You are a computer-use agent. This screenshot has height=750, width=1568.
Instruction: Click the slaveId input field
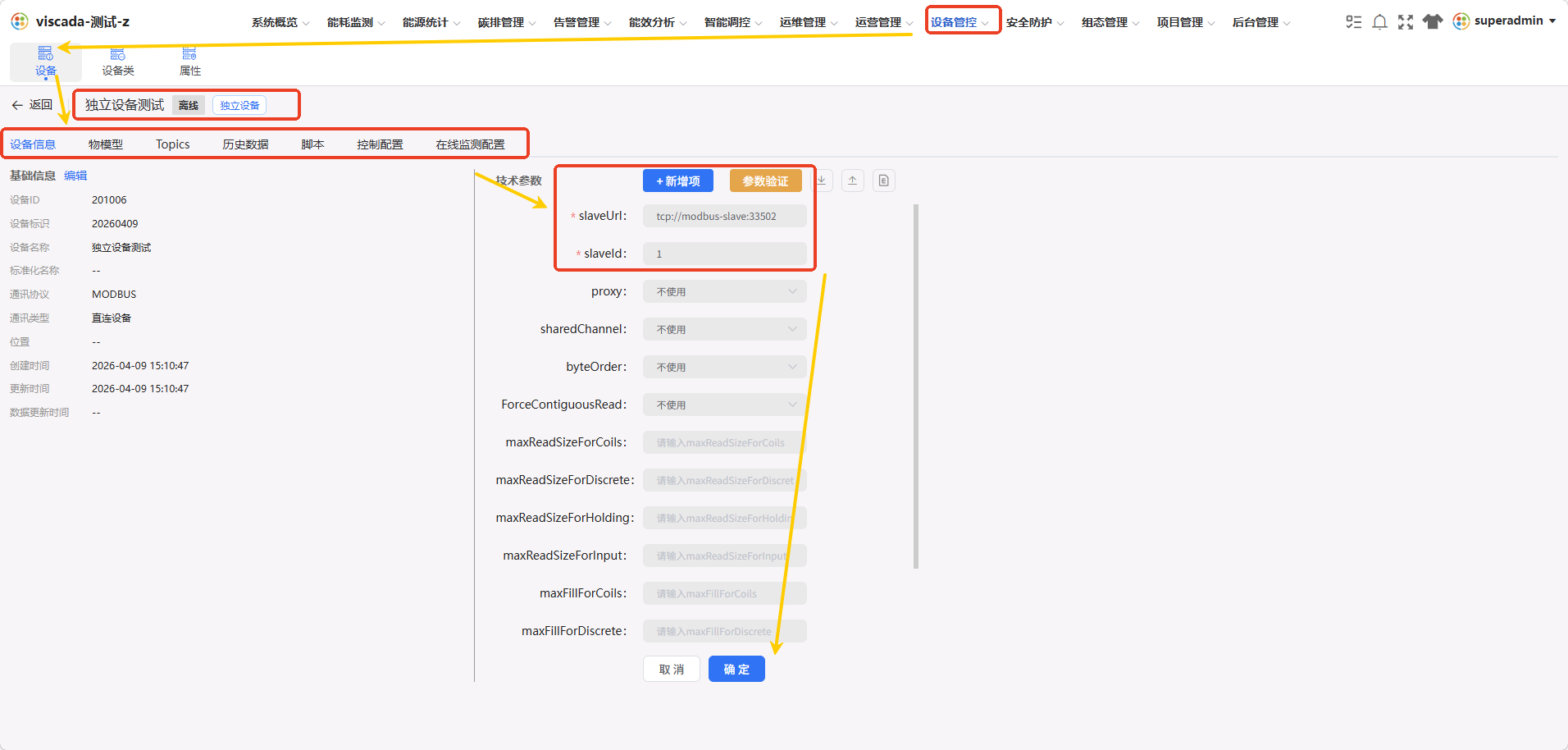point(724,254)
